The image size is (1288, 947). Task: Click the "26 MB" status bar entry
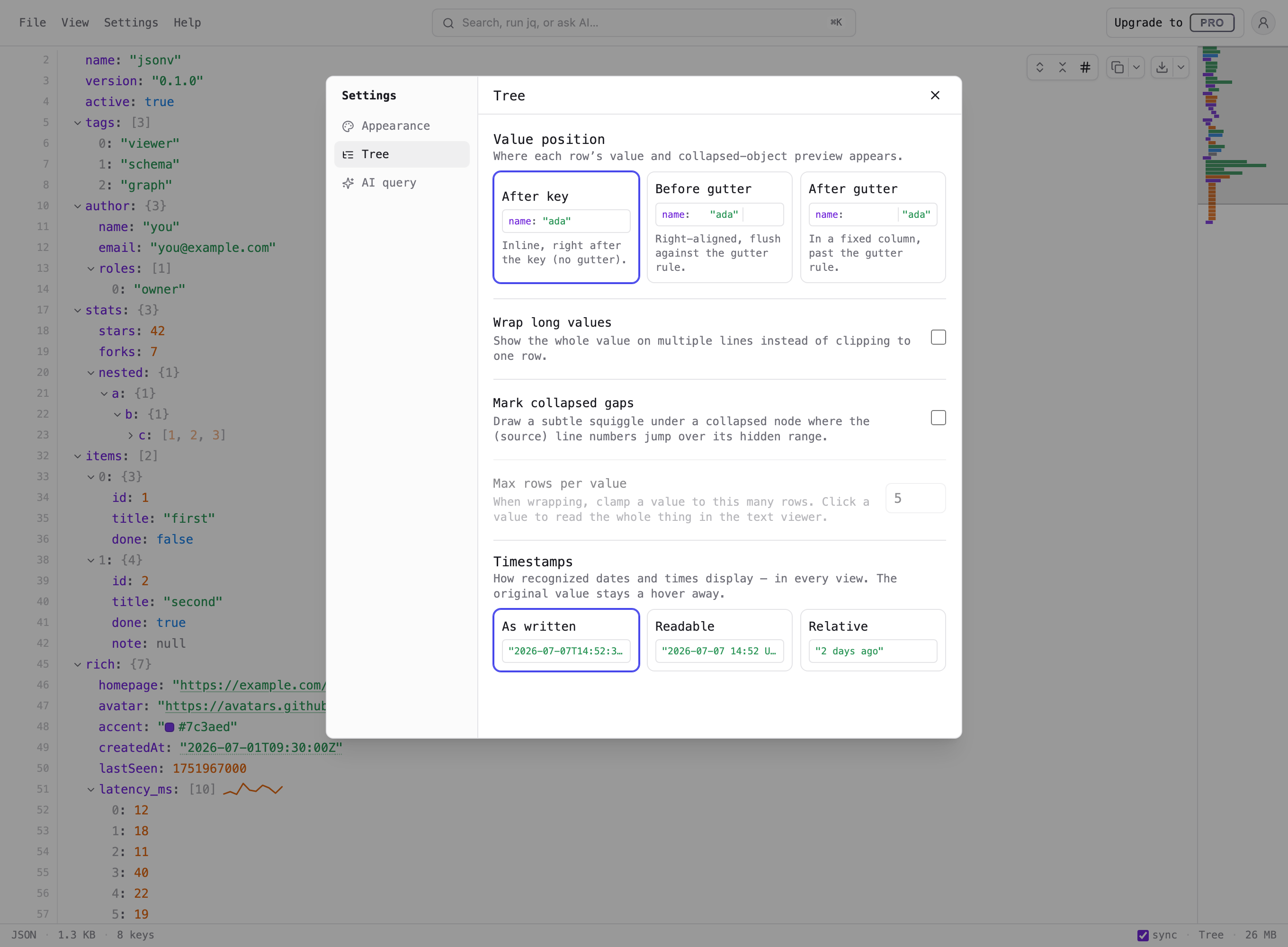[x=1261, y=935]
